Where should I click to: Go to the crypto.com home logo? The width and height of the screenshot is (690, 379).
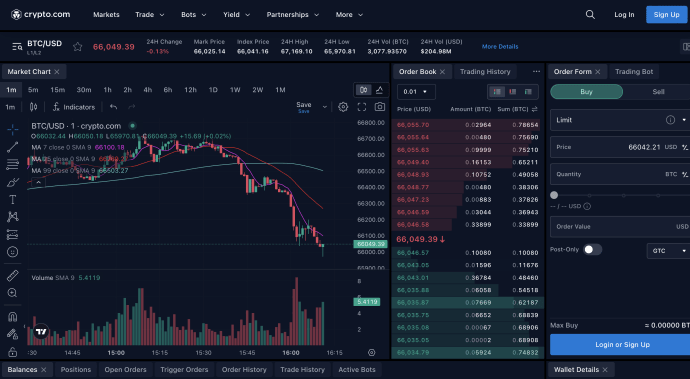click(x=40, y=15)
